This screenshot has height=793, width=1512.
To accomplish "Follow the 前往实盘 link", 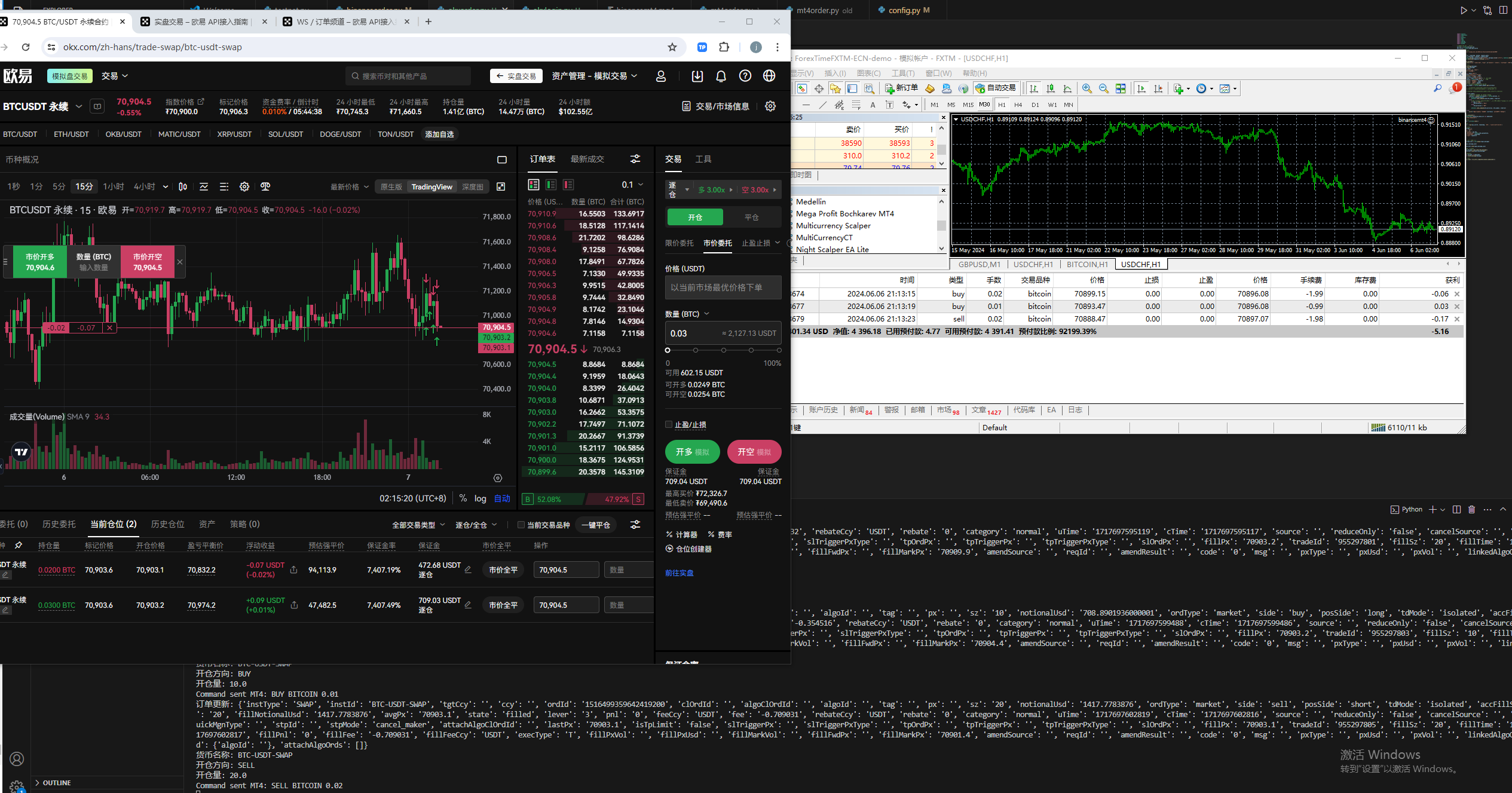I will point(679,572).
